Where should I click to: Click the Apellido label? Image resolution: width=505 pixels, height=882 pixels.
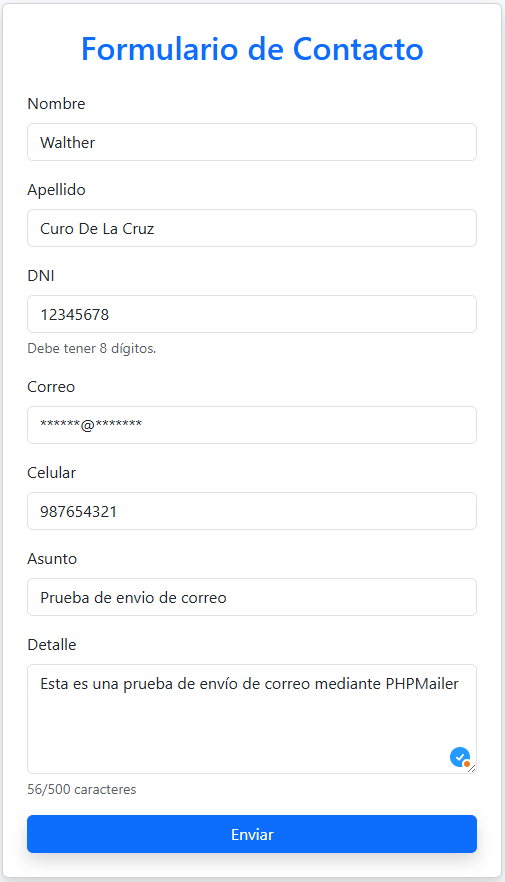click(x=56, y=190)
